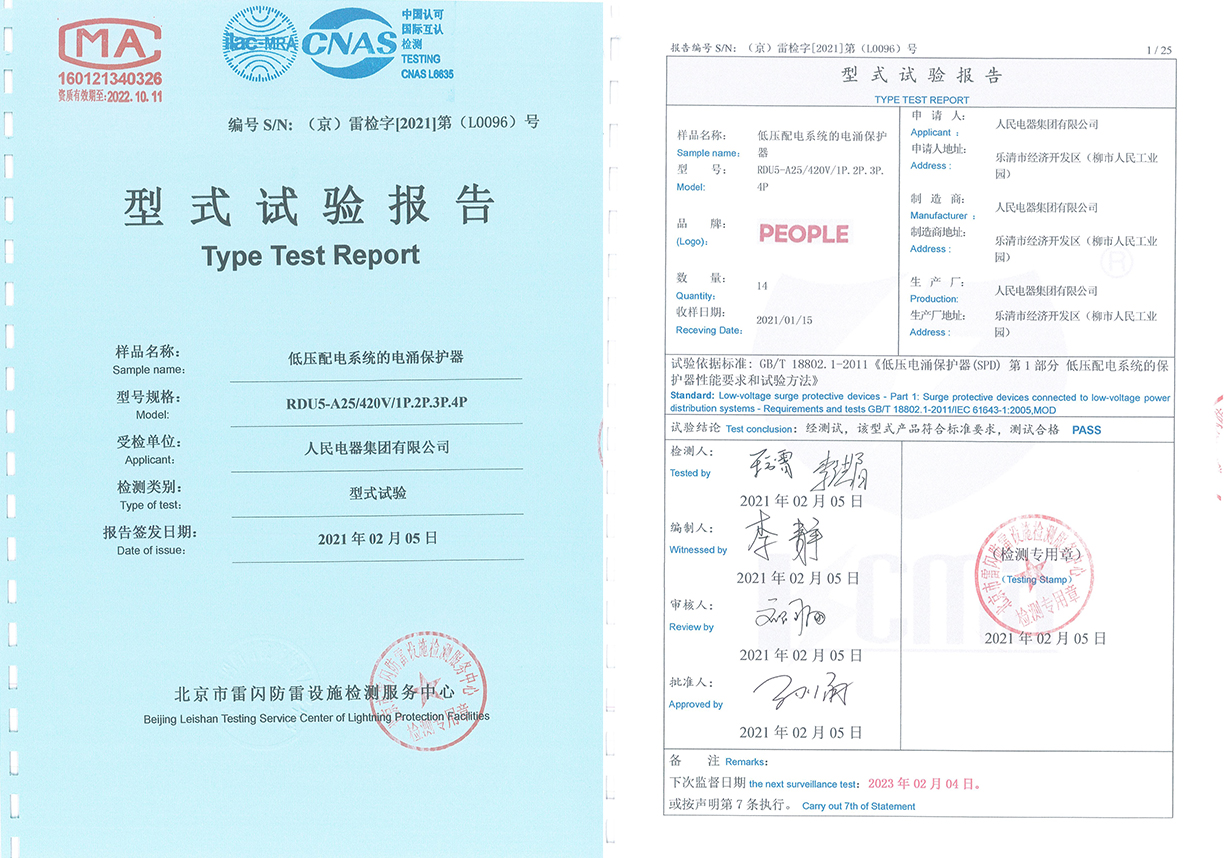Click "Witnessed by" label
The image size is (1230, 858).
click(698, 550)
